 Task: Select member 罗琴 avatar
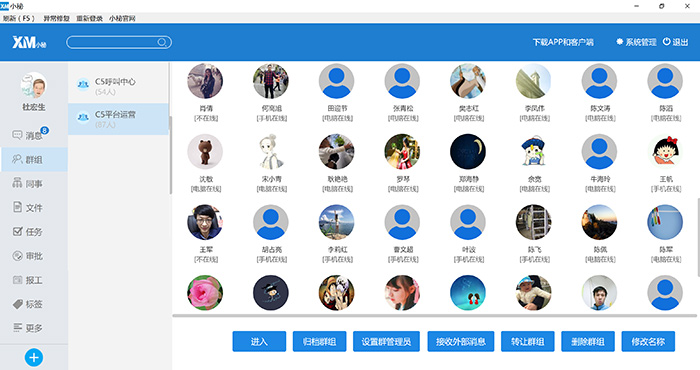click(x=402, y=152)
